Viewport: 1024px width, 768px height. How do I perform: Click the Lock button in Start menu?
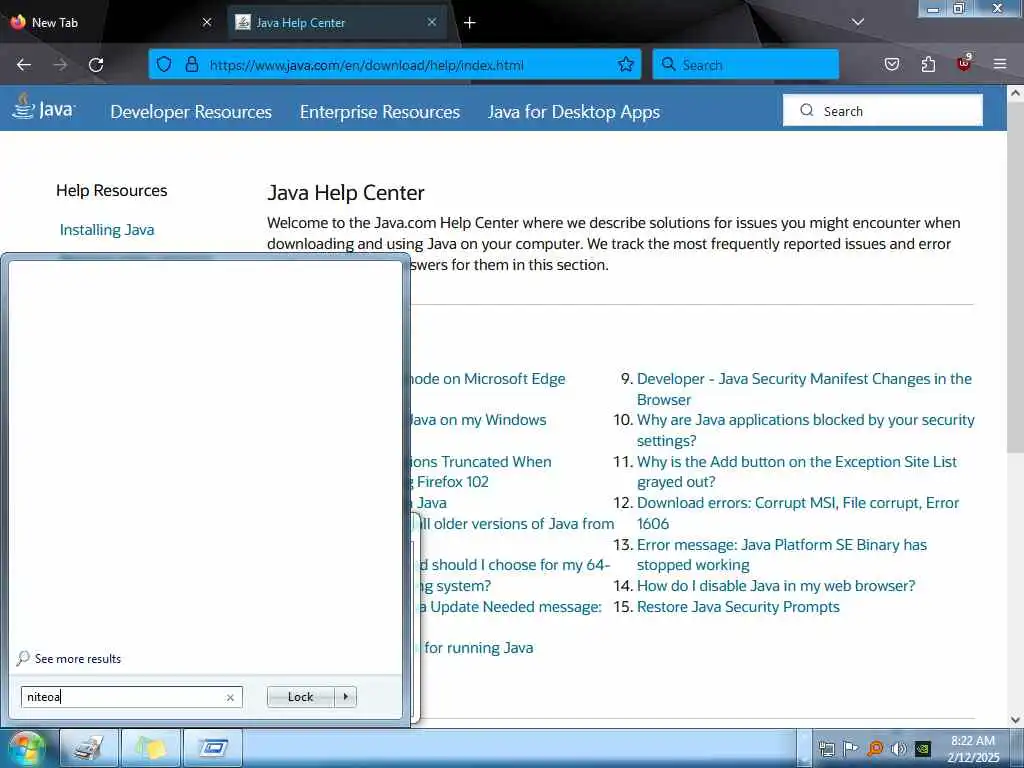[x=300, y=697]
